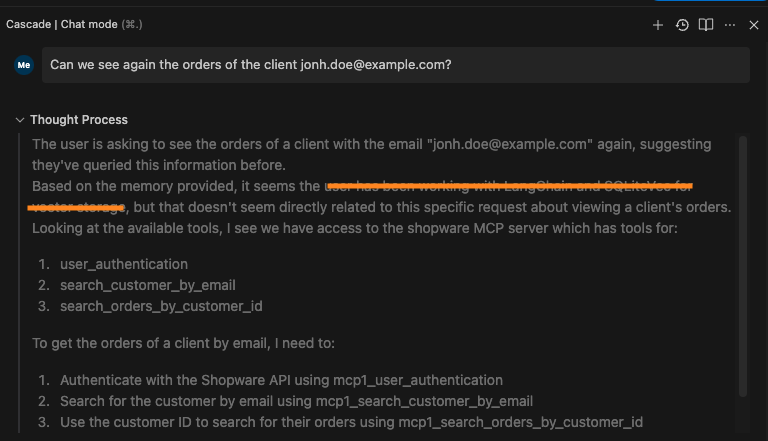Click the Cascade | Chat mode title
The image size is (768, 441).
(x=62, y=24)
